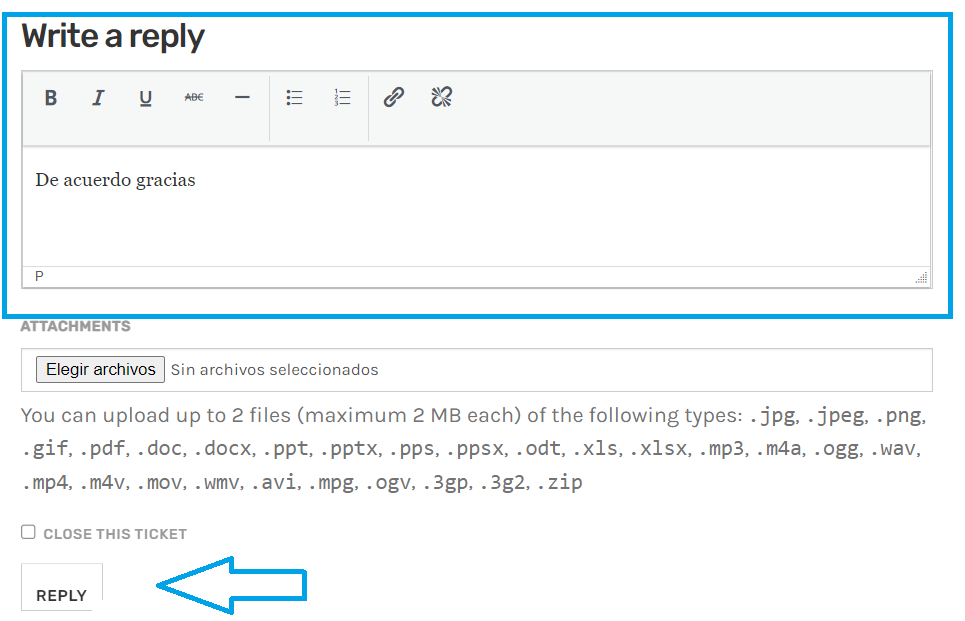
Task: Click the editor resize handle corner
Action: 921,278
